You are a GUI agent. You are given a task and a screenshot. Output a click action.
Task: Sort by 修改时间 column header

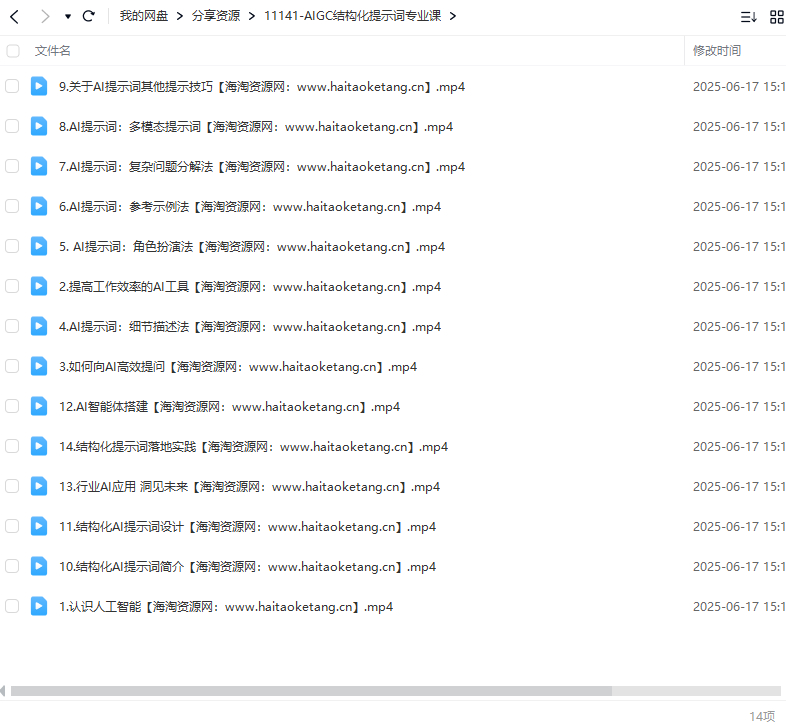717,51
